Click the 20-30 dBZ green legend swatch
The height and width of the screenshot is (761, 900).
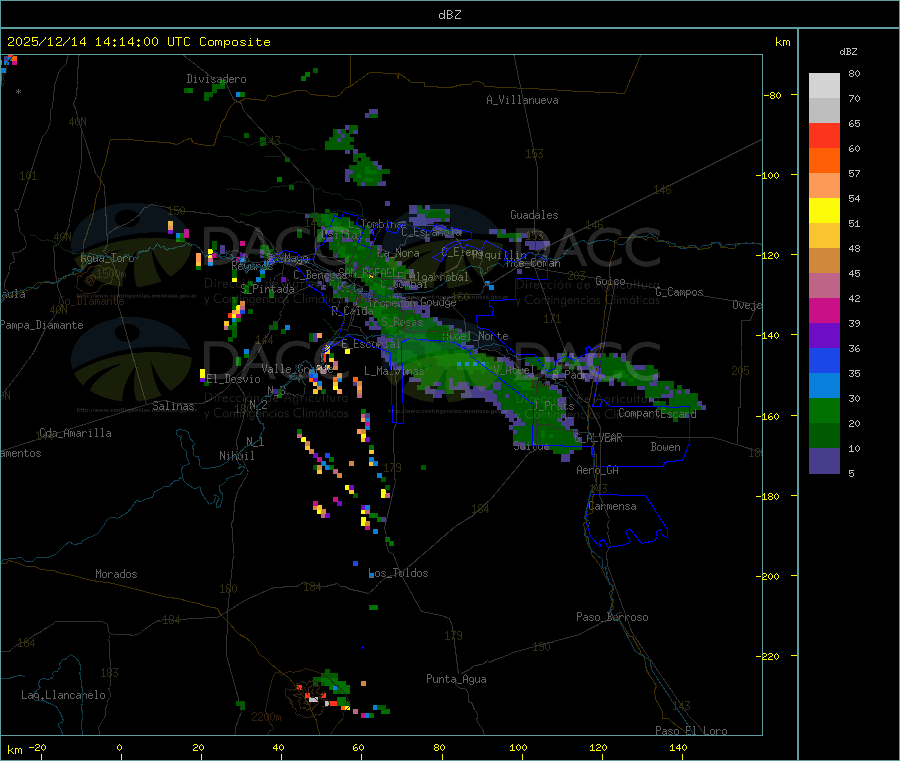click(x=824, y=410)
